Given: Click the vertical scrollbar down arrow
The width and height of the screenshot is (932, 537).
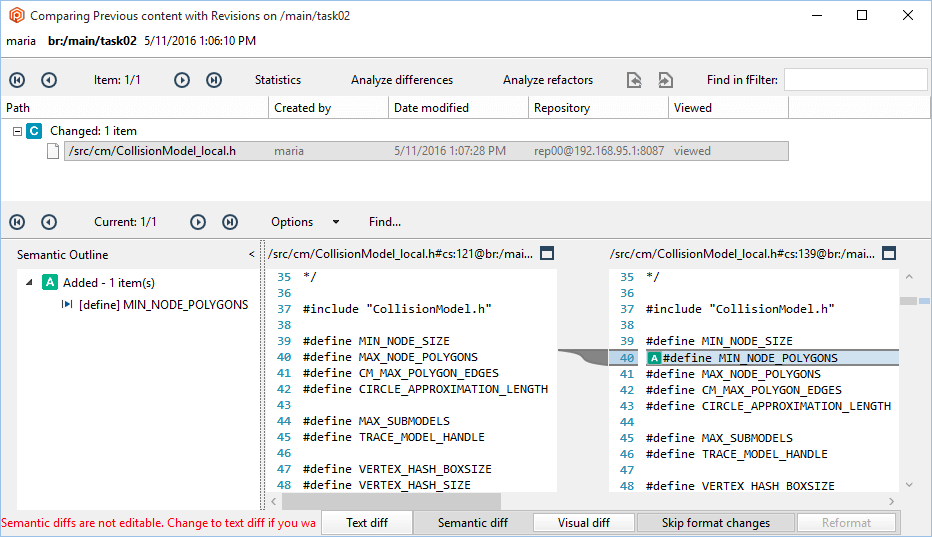Looking at the screenshot, I should (909, 485).
